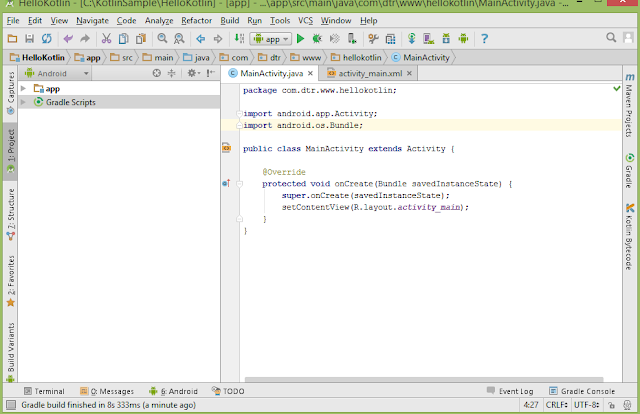
Task: Click the Replace toolbar icon
Action: [179, 39]
